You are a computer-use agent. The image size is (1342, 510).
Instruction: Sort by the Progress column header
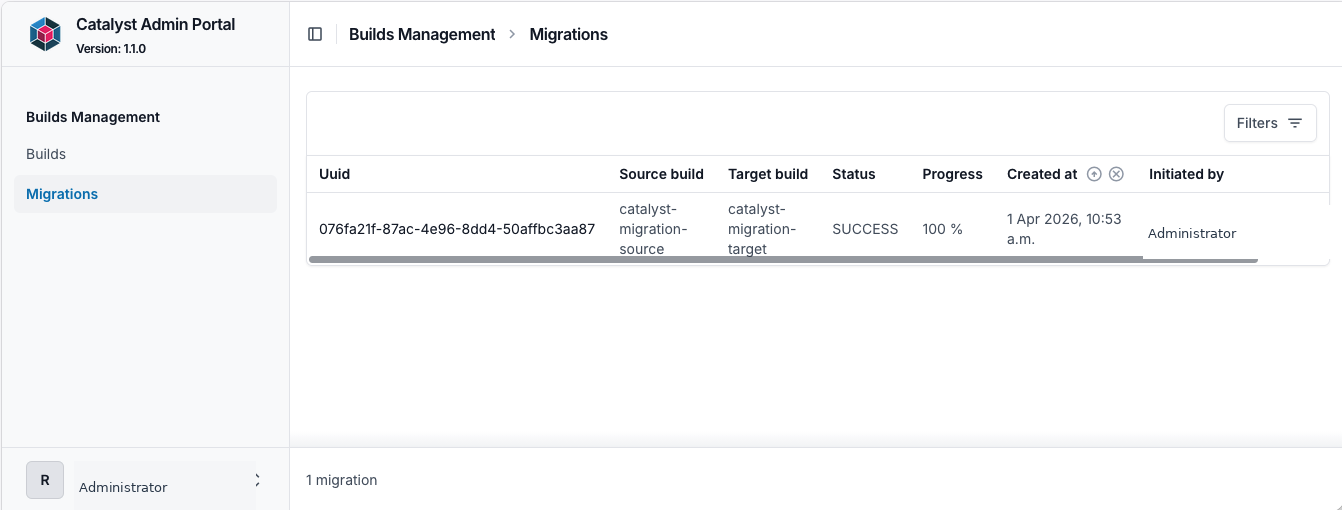click(952, 174)
